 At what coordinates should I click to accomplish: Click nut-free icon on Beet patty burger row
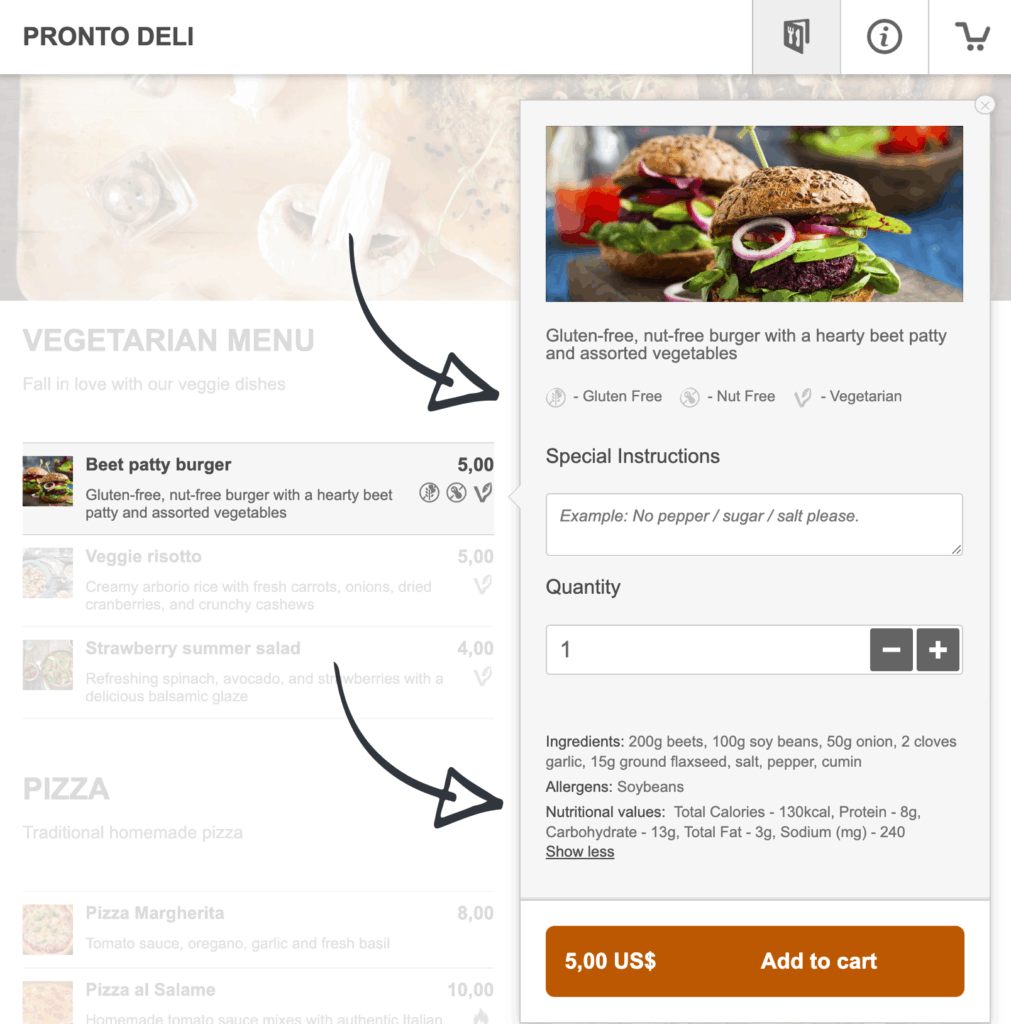pyautogui.click(x=456, y=492)
